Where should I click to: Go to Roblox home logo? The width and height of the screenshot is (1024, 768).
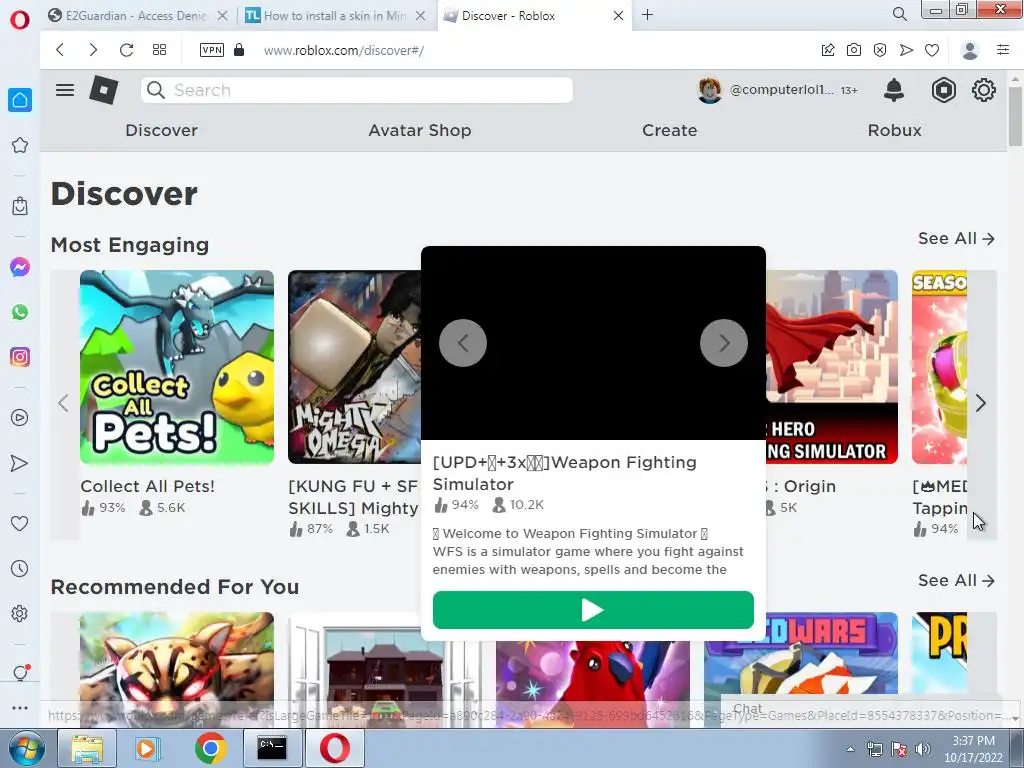click(104, 90)
